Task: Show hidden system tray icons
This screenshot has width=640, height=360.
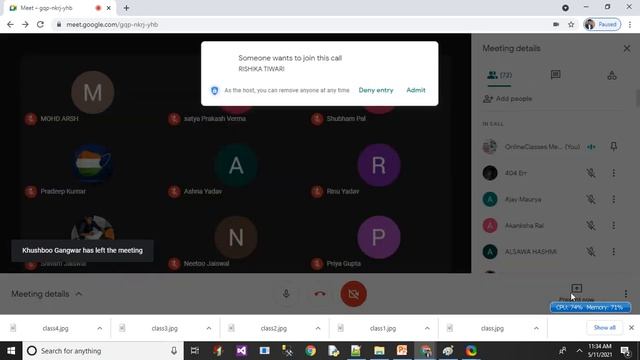Action: coord(579,351)
